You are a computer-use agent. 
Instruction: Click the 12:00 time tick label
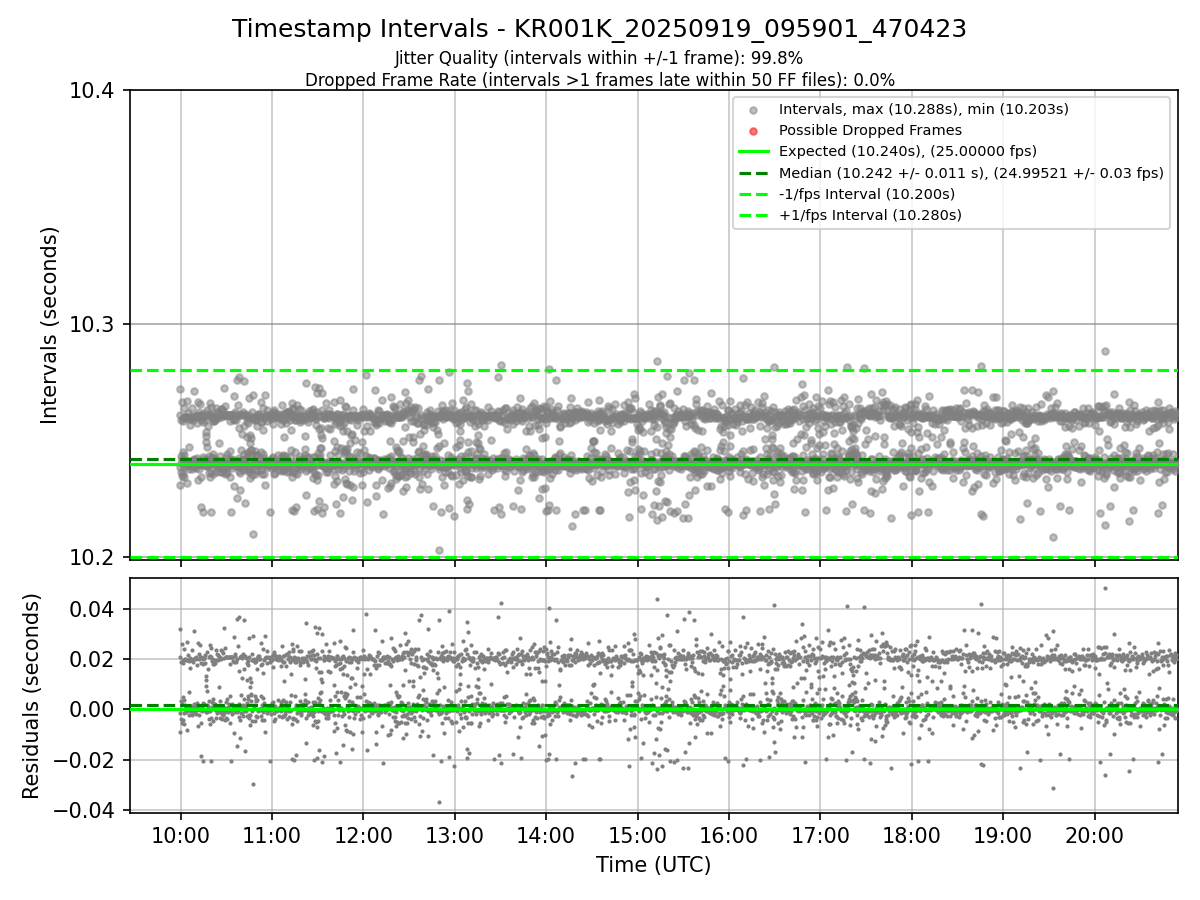(x=363, y=835)
